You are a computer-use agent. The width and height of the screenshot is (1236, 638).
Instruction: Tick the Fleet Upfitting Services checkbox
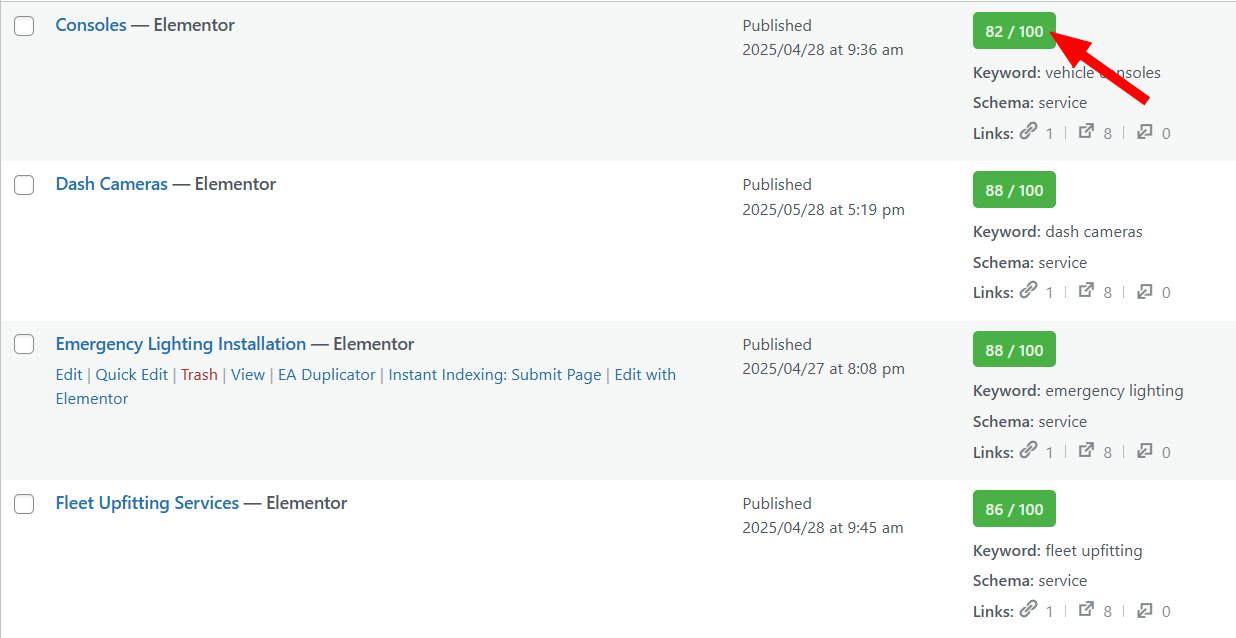(24, 504)
